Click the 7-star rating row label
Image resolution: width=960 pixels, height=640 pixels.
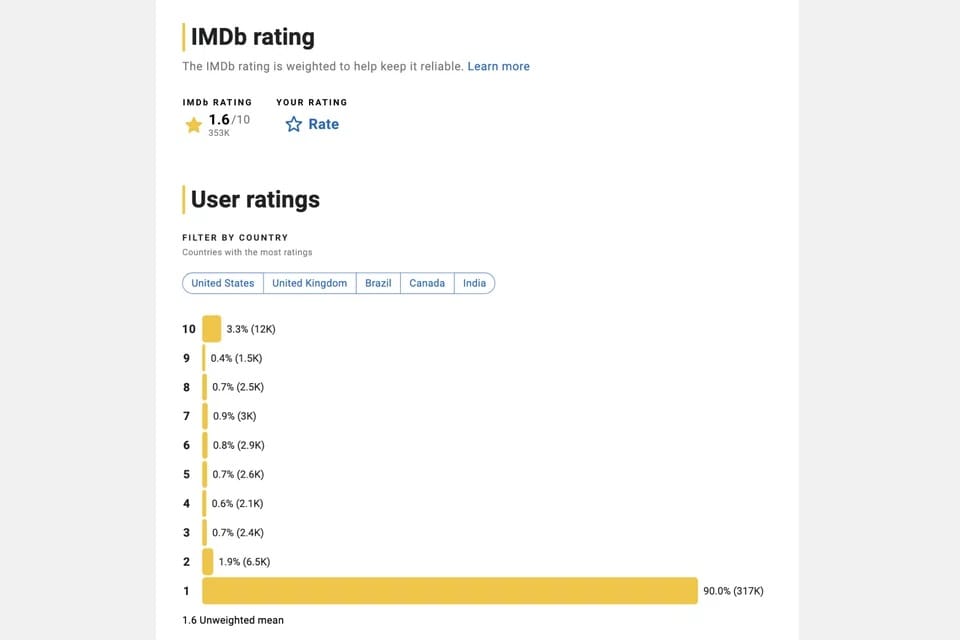(186, 416)
